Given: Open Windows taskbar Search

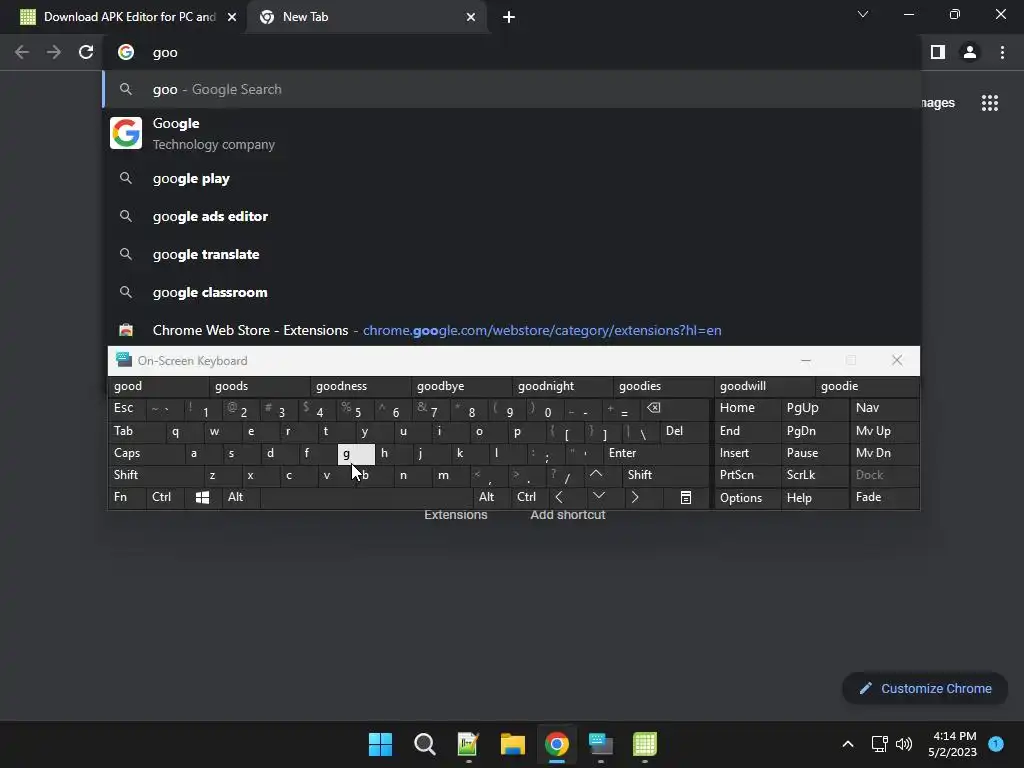Looking at the screenshot, I should (x=424, y=744).
